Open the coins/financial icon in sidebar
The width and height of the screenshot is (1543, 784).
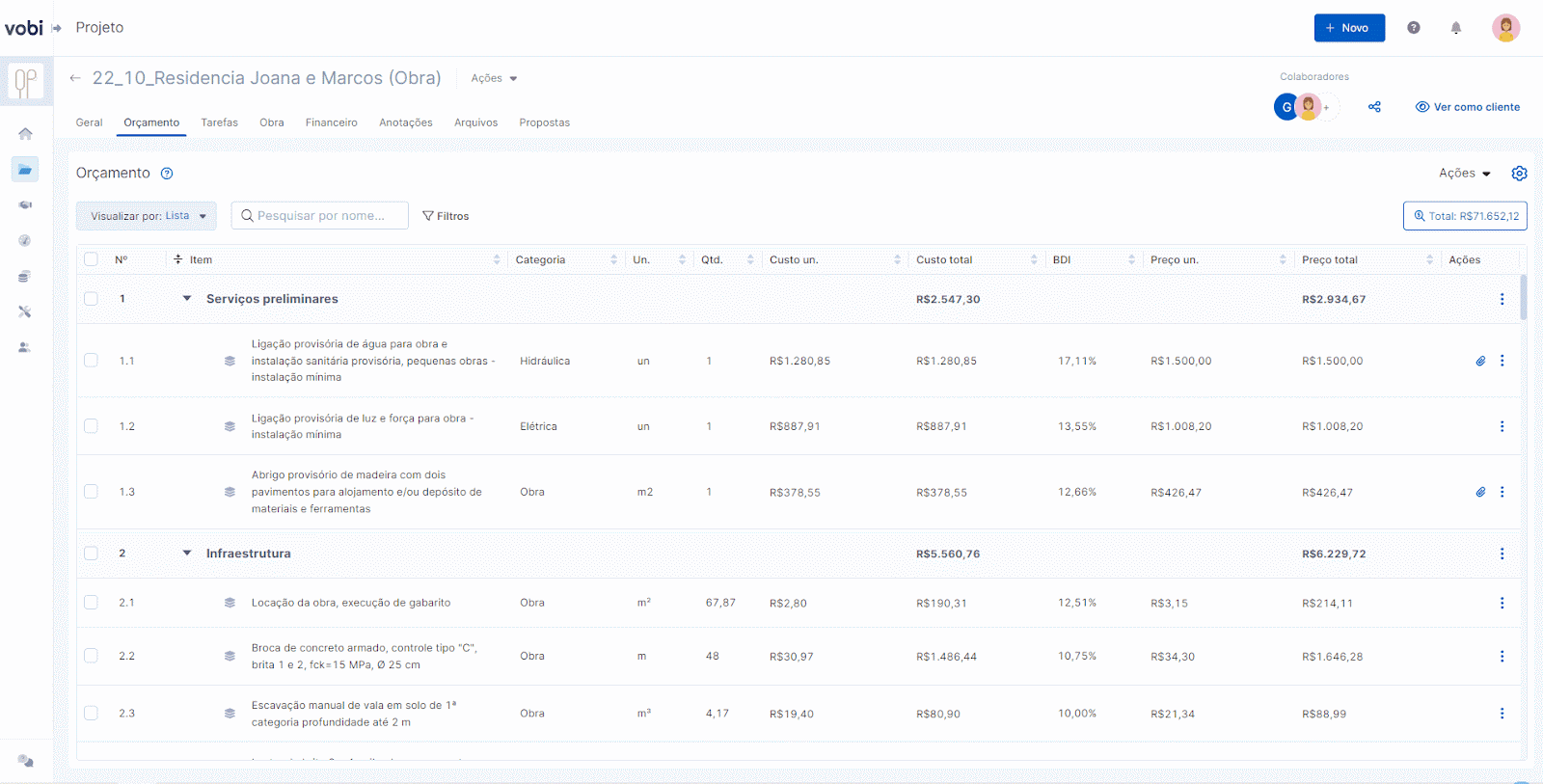[x=25, y=277]
